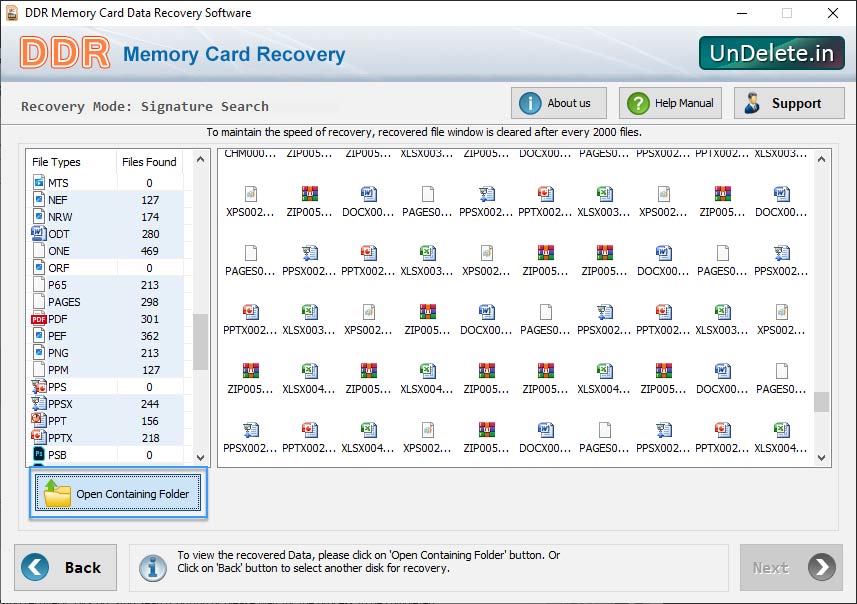Click Open Containing Folder button
857x604 pixels.
tap(118, 493)
